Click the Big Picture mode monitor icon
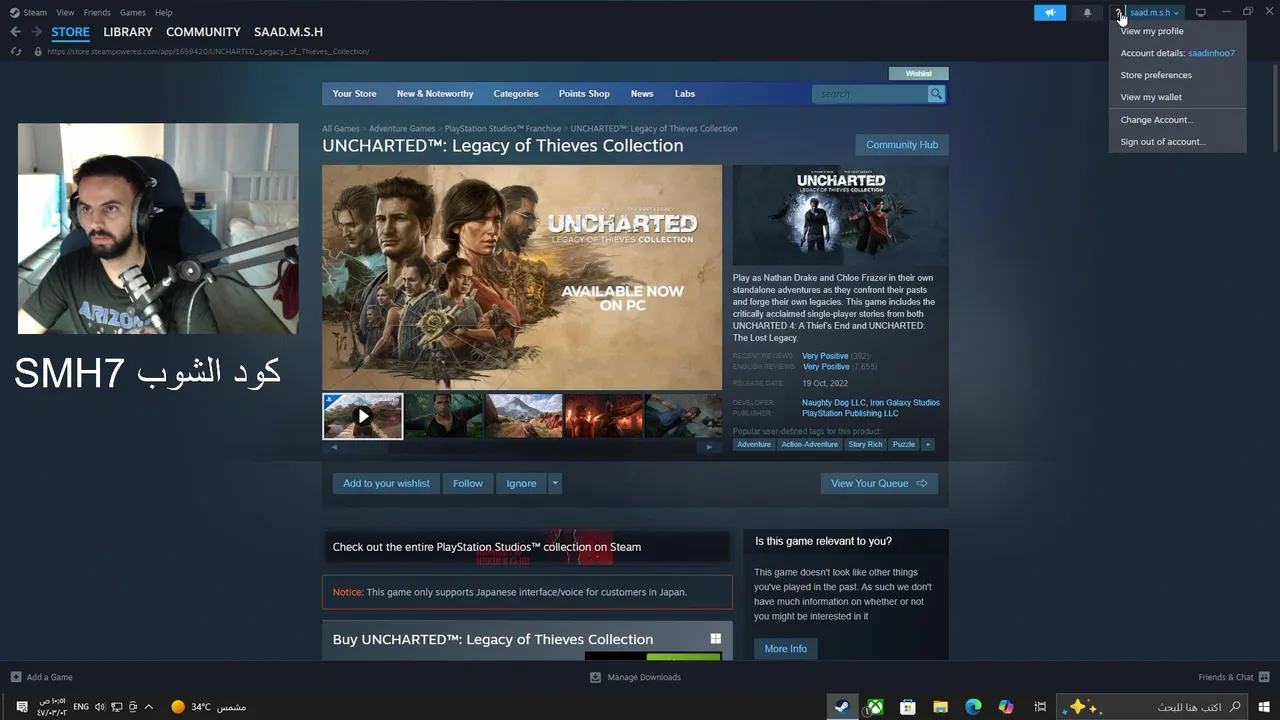Image resolution: width=1280 pixels, height=720 pixels. 1201,12
